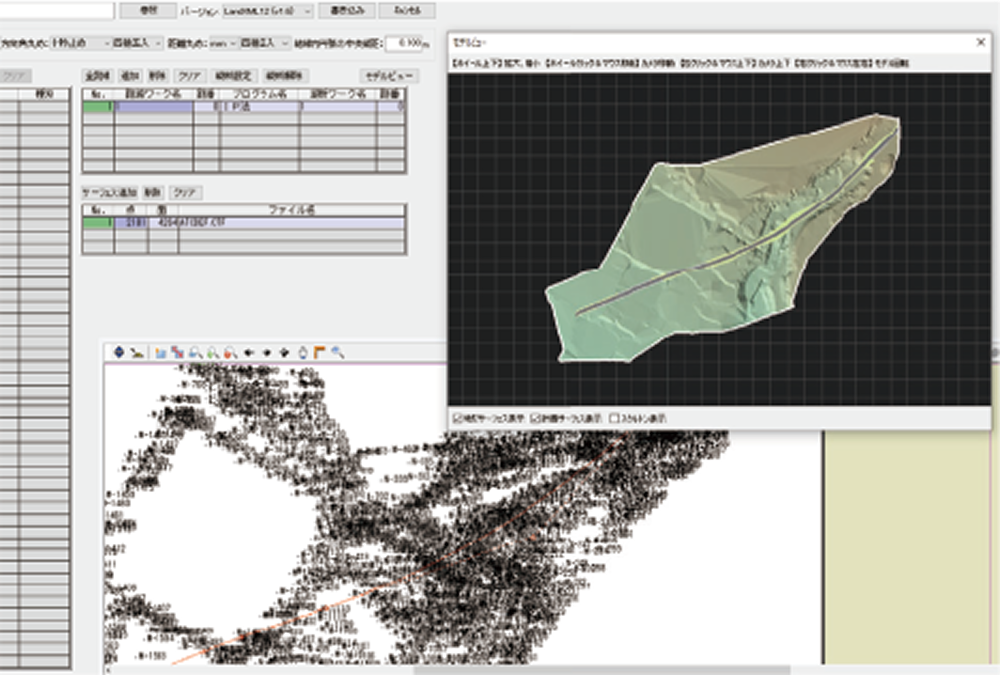1000x675 pixels.
Task: Click the プログラム名 column header
Action: point(260,94)
